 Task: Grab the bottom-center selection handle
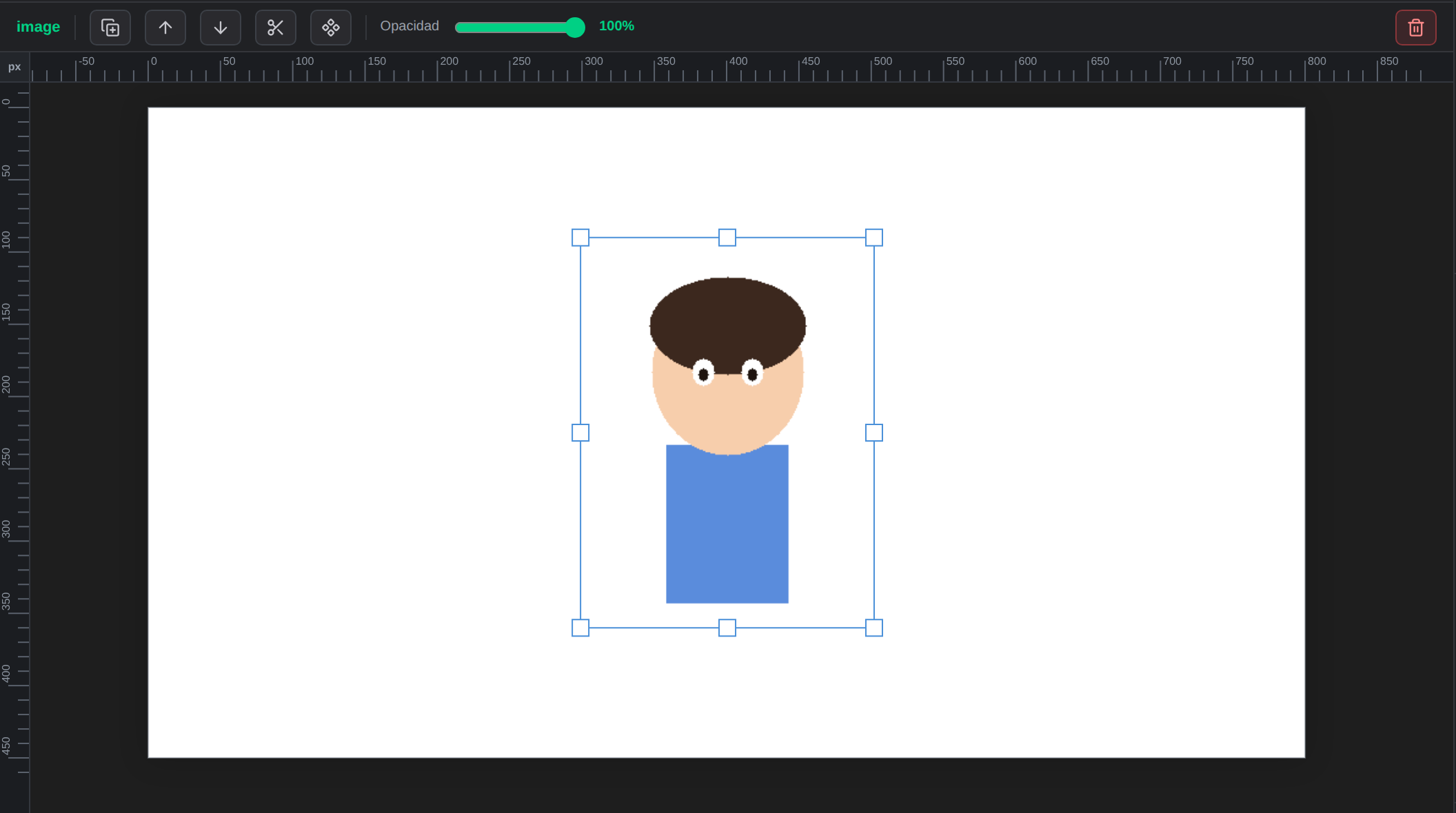[x=727, y=628]
